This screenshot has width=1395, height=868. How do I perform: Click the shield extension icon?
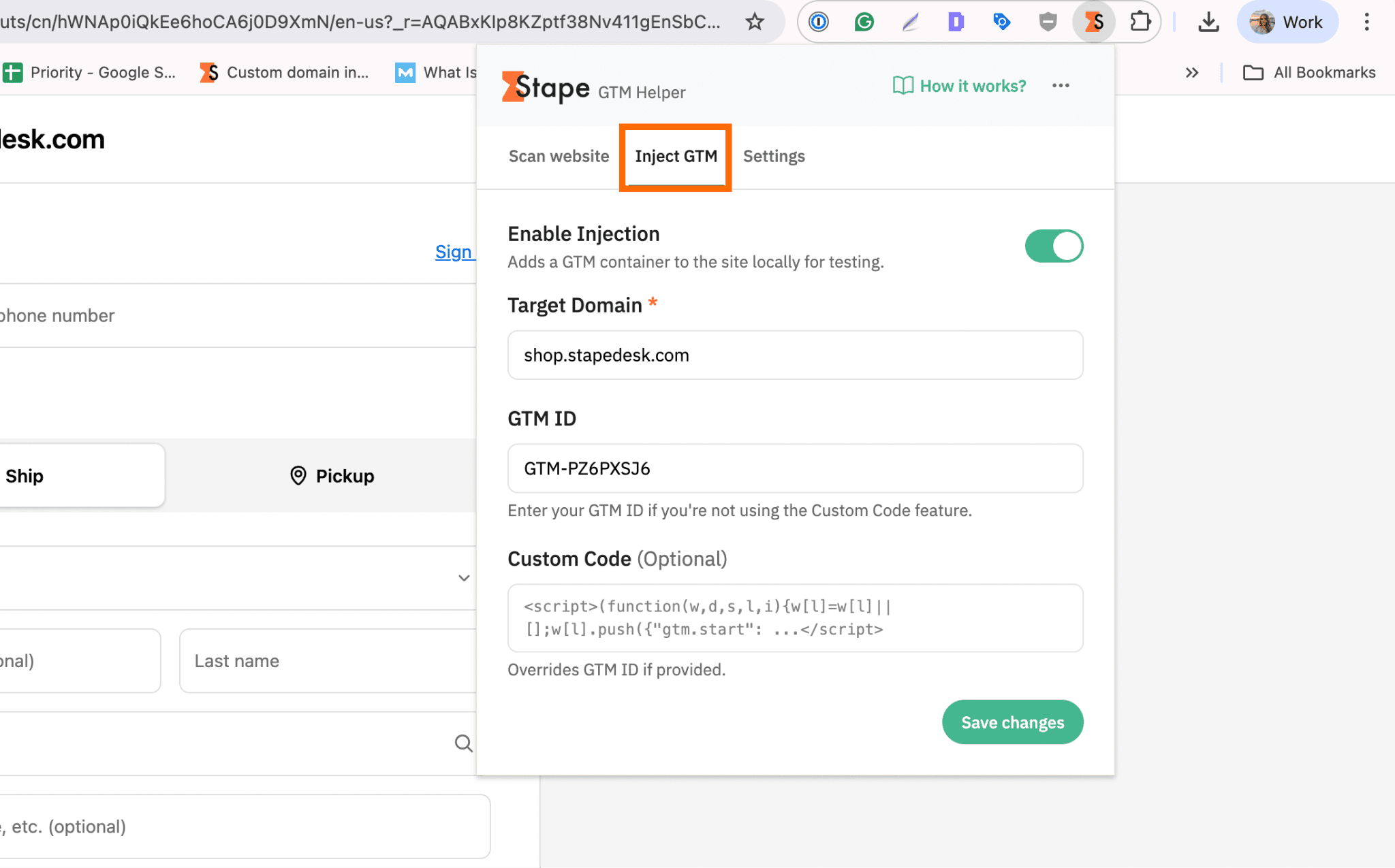point(1048,22)
